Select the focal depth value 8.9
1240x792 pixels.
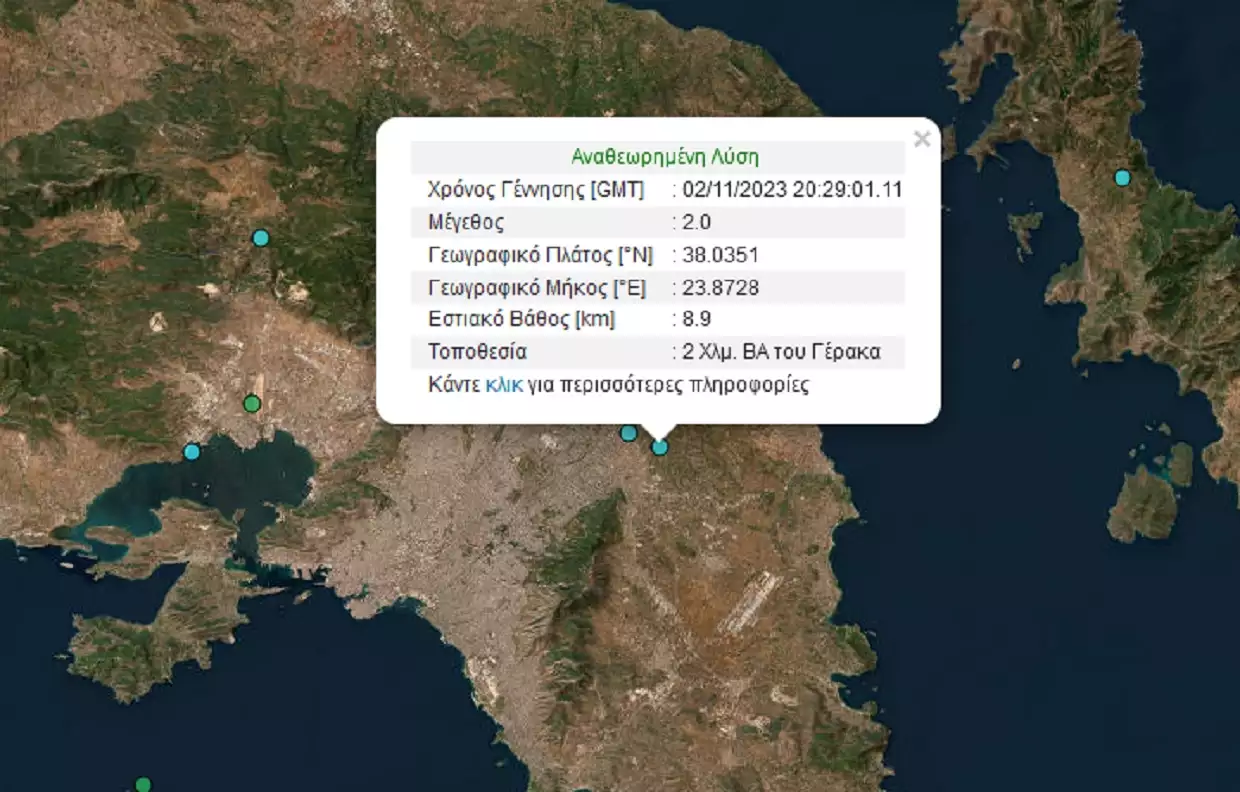tap(696, 320)
